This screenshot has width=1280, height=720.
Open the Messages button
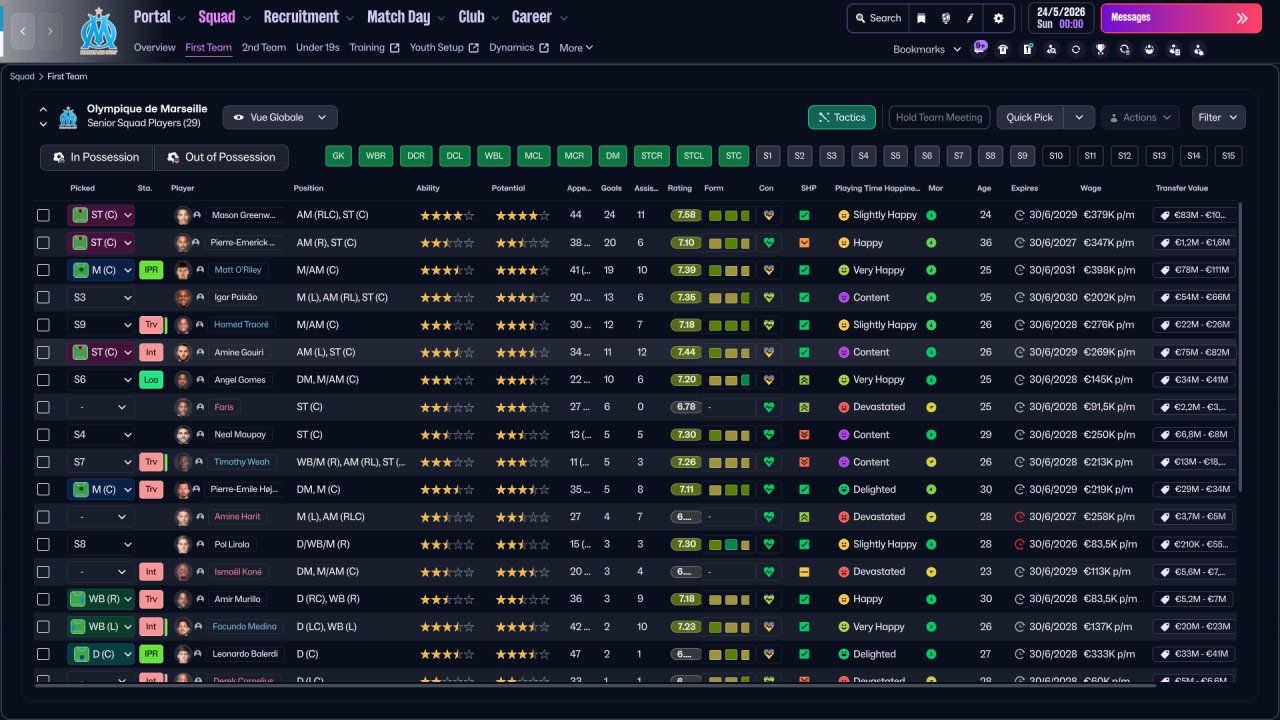tap(1180, 18)
